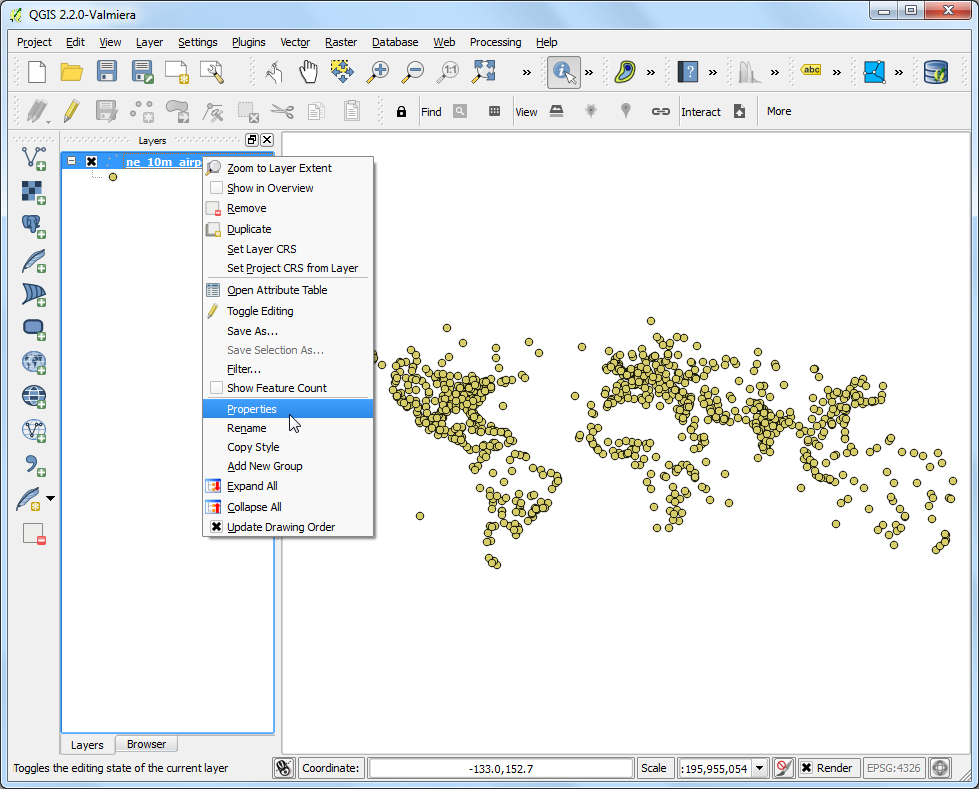The image size is (979, 789).
Task: Activate the Identify Features tool
Action: pyautogui.click(x=564, y=72)
